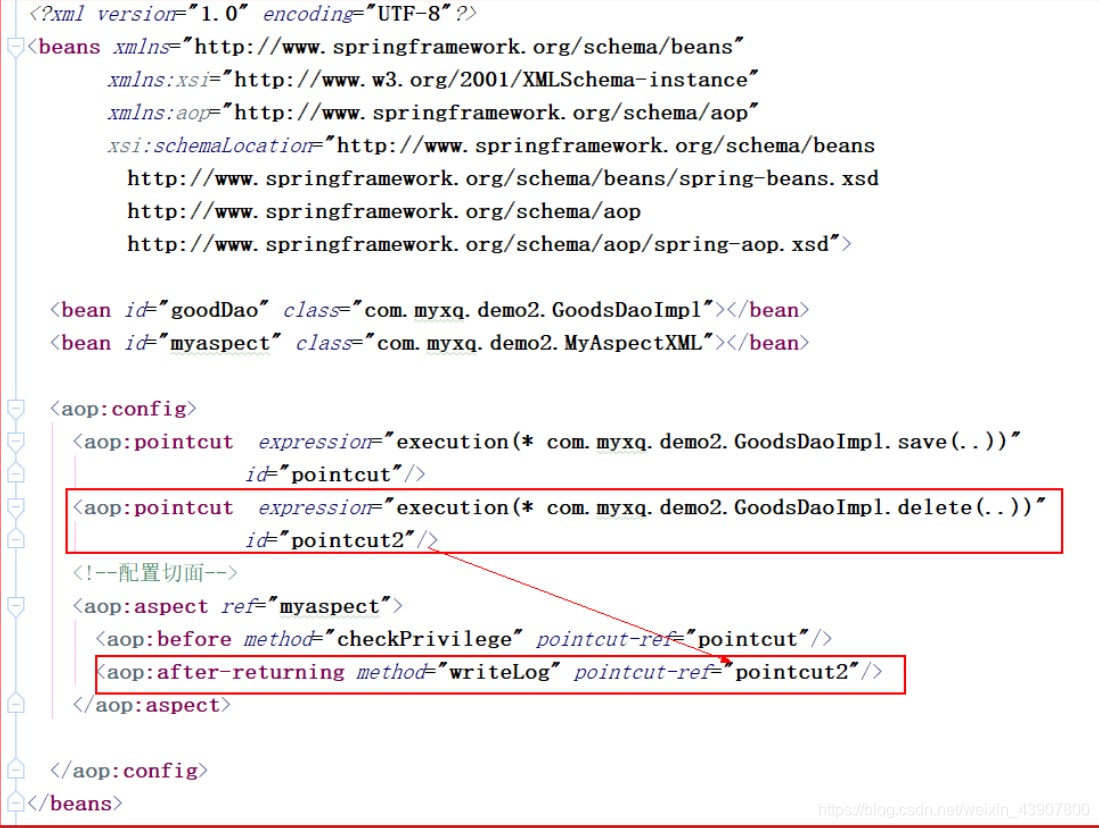
Task: Click pointcut-ref="pointcut" value in aop:before
Action: [x=747, y=639]
